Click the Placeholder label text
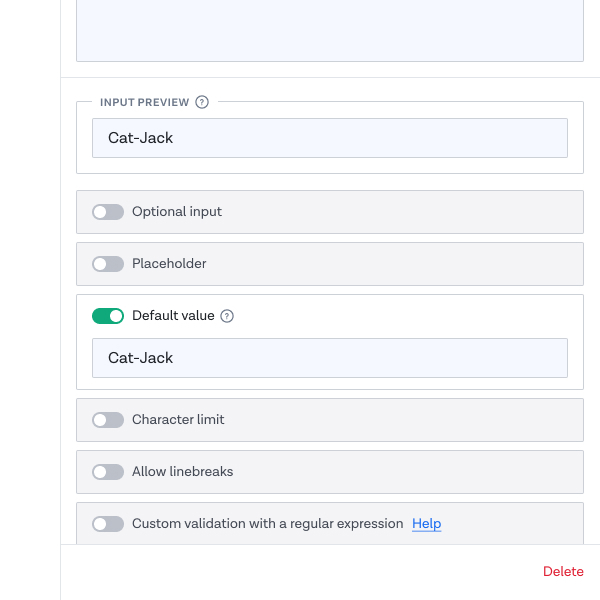Image resolution: width=600 pixels, height=600 pixels. tap(169, 264)
